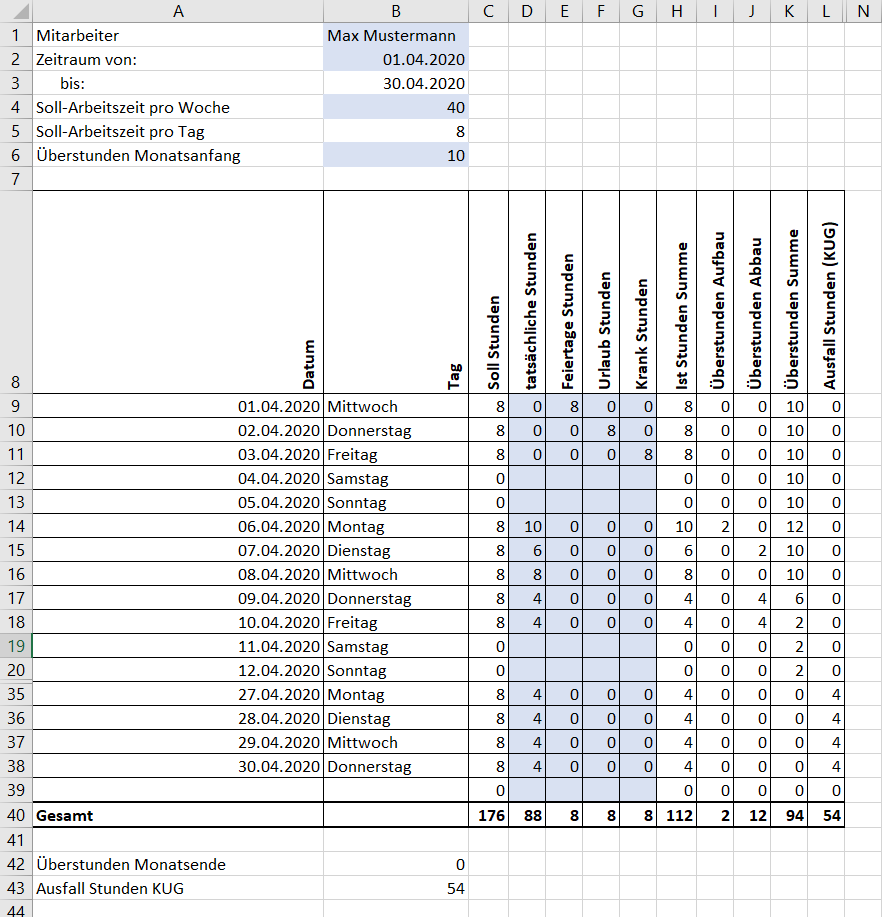
Task: Click the Gesamt label cell
Action: 178,815
